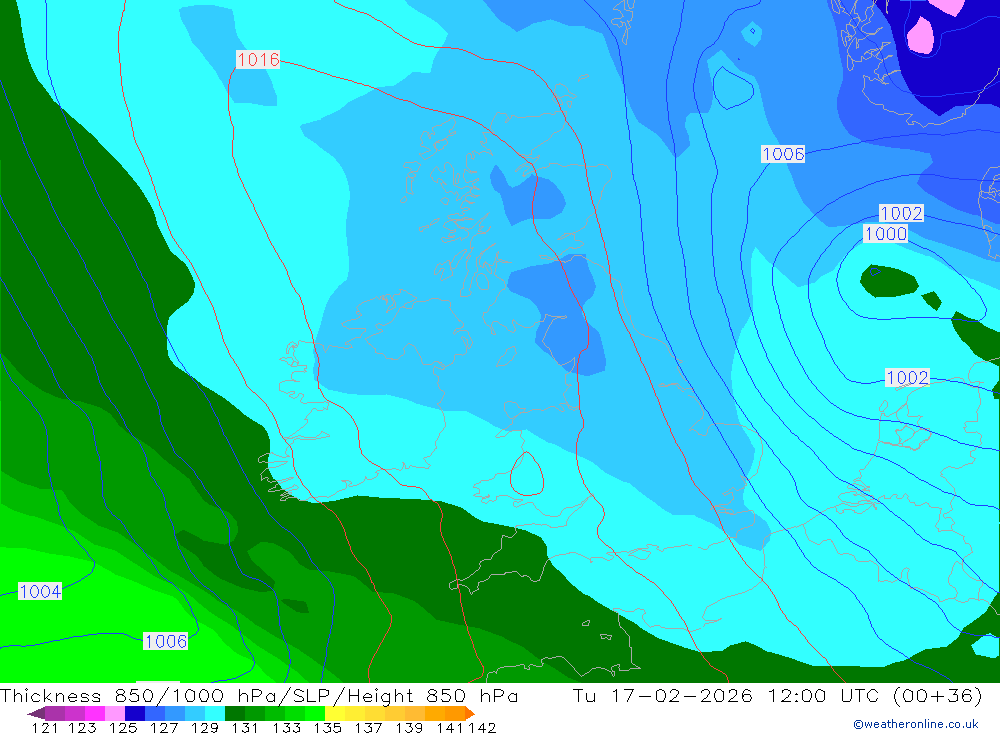Click the purple left arrow of legend
Screen dimensions: 1000x733
36,713
